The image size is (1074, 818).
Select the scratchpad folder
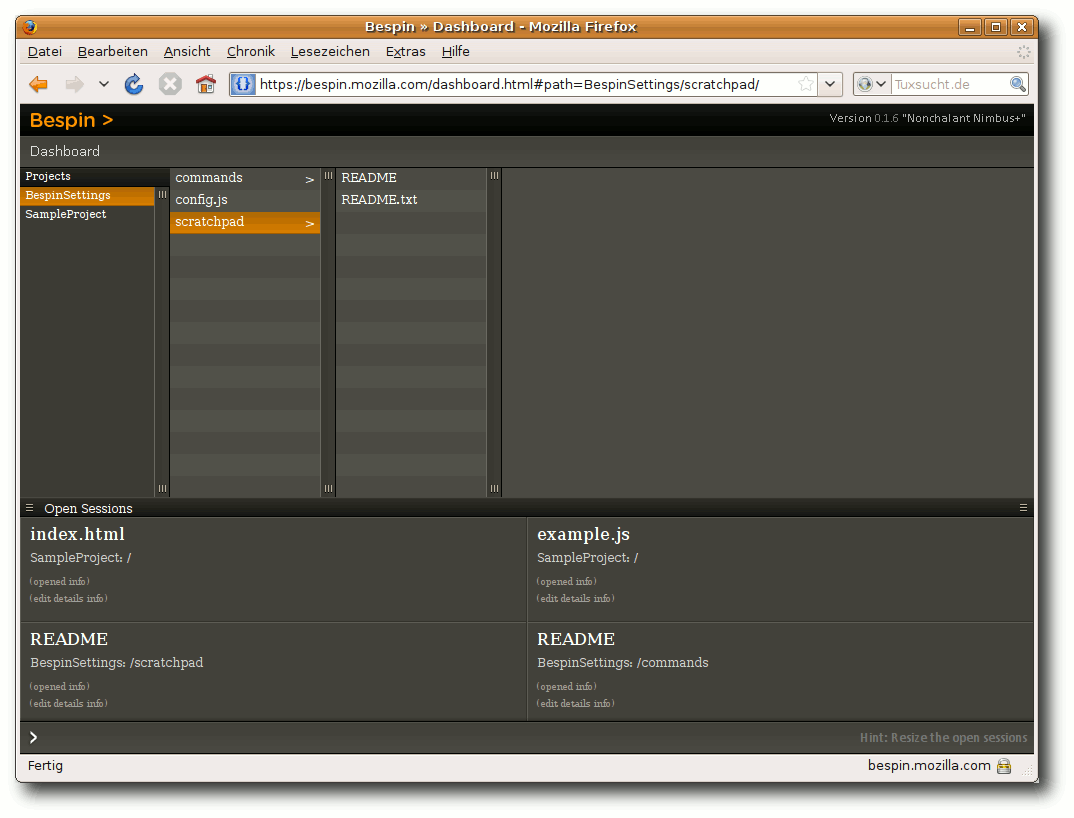coord(245,222)
